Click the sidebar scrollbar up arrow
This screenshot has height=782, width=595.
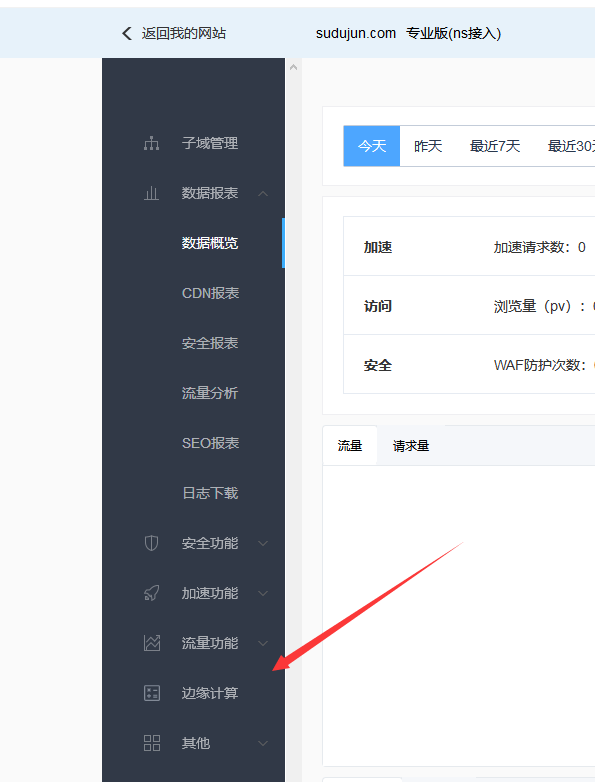coord(293,67)
